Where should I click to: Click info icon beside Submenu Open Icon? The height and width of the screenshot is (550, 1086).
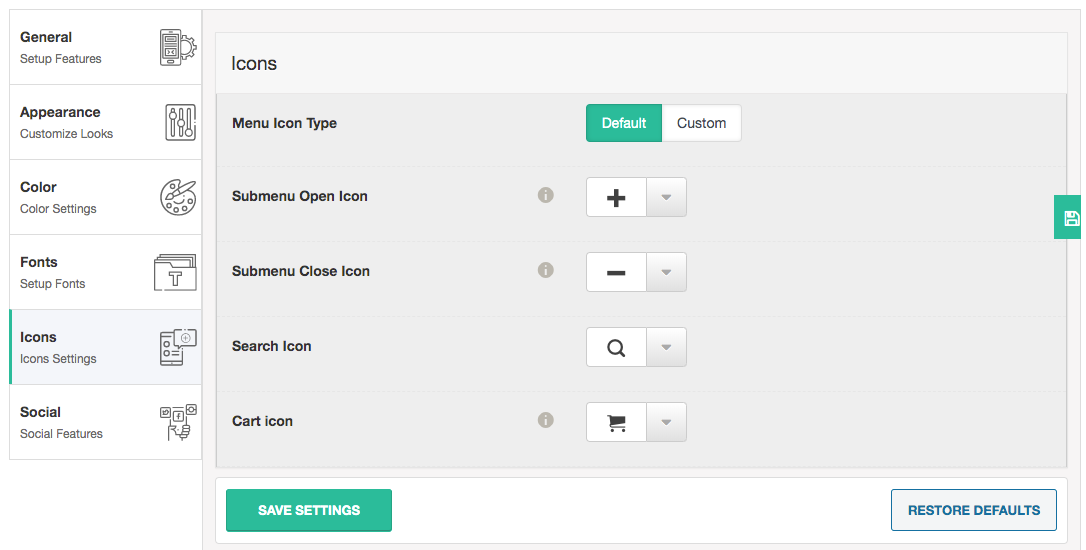tap(546, 195)
